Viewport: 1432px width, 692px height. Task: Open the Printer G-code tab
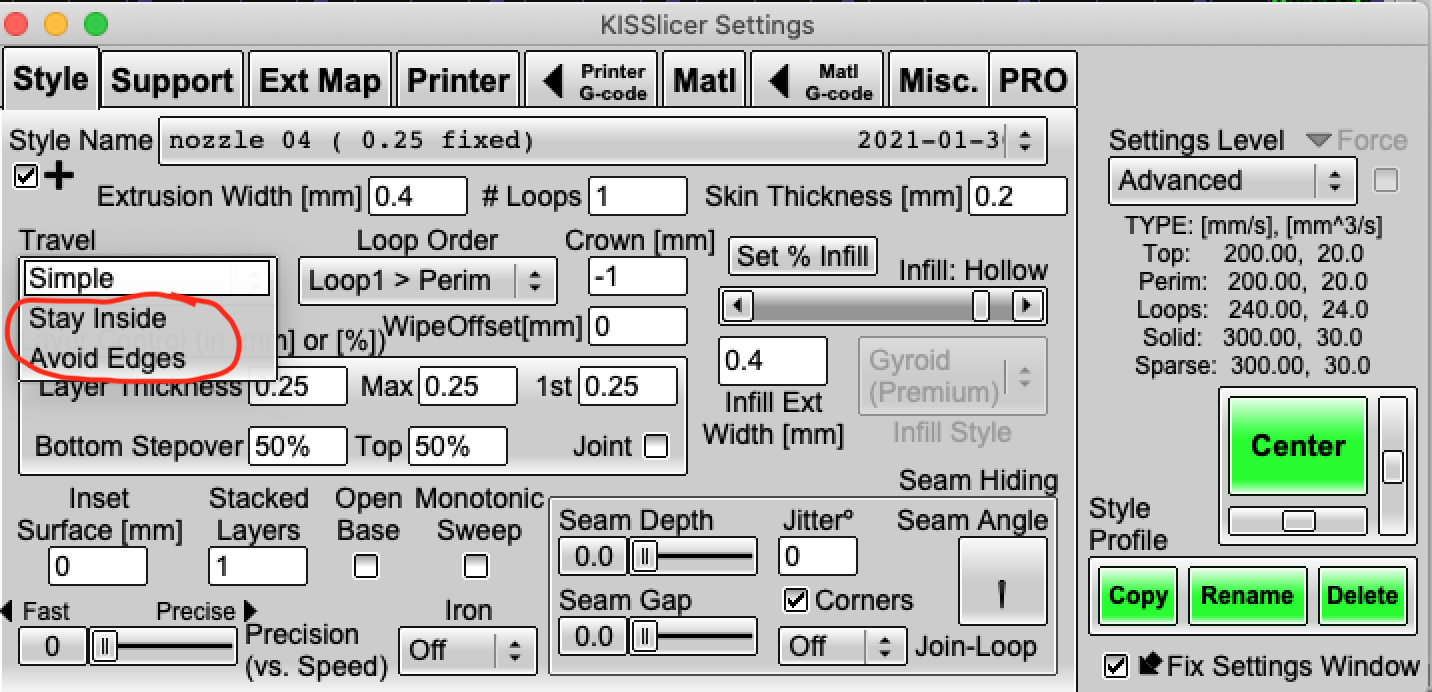point(592,80)
